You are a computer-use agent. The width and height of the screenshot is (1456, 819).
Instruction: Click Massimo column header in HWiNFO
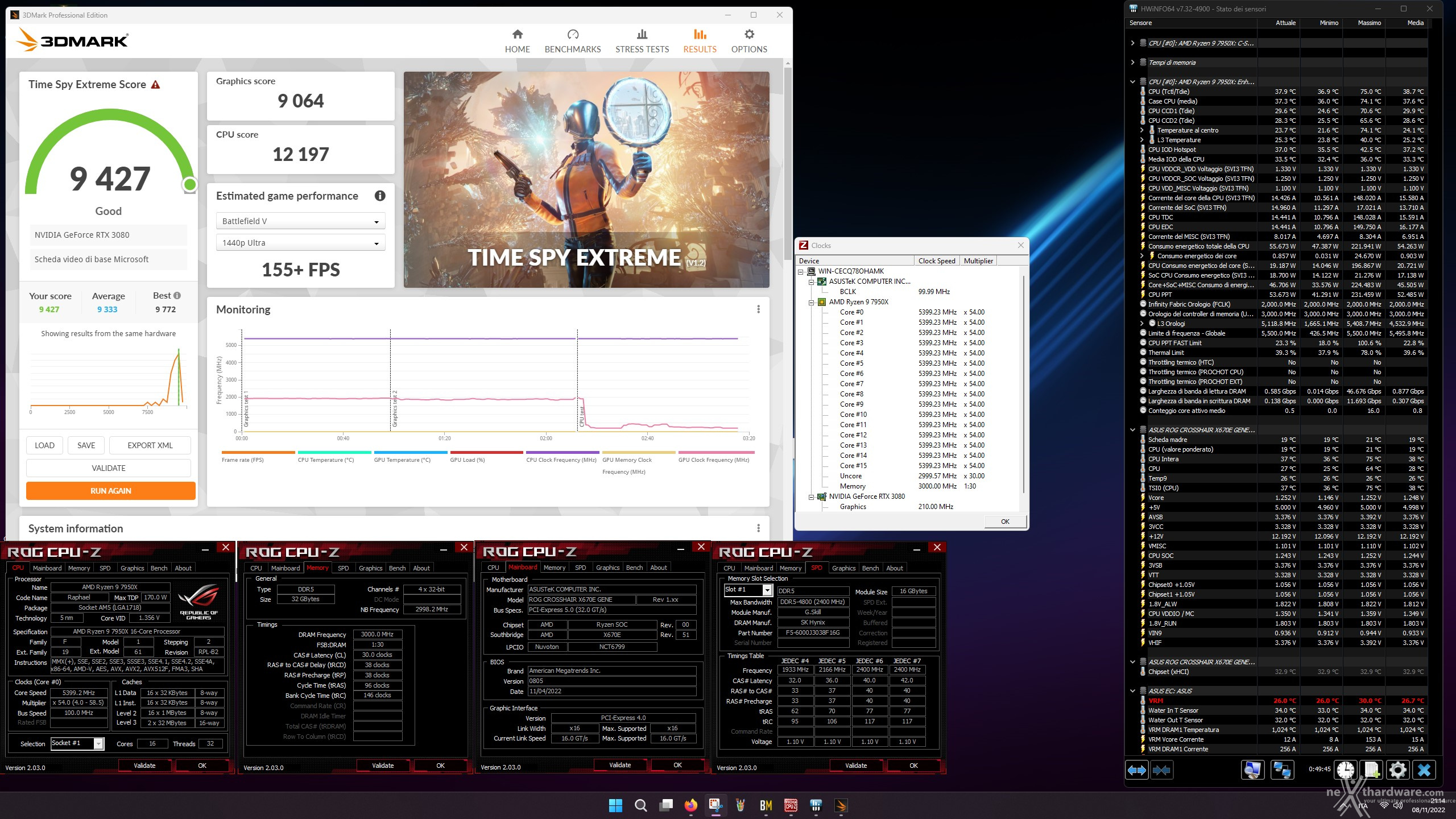click(x=1369, y=23)
